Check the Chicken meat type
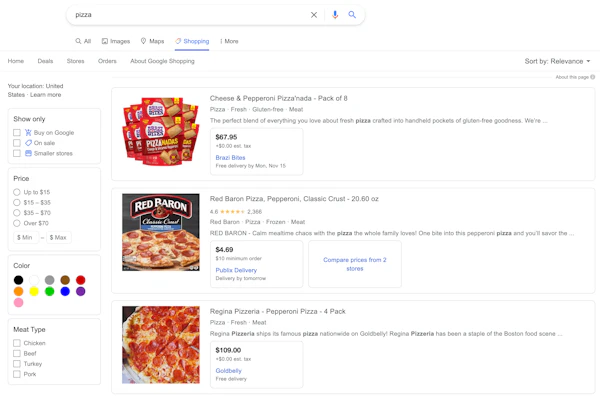Viewport: 600px width, 397px height. [17, 343]
